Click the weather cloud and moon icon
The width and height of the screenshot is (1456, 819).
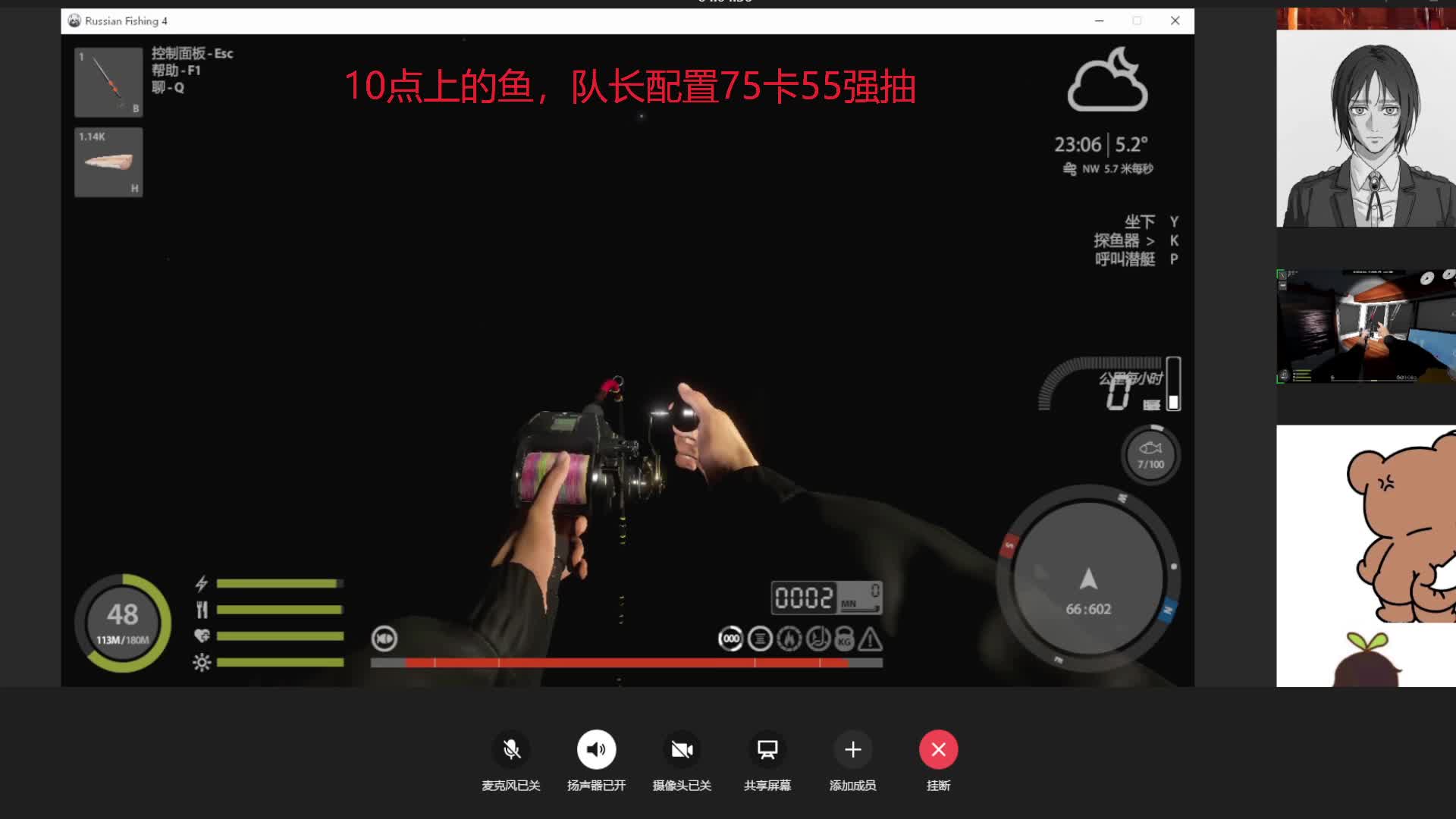point(1107,80)
